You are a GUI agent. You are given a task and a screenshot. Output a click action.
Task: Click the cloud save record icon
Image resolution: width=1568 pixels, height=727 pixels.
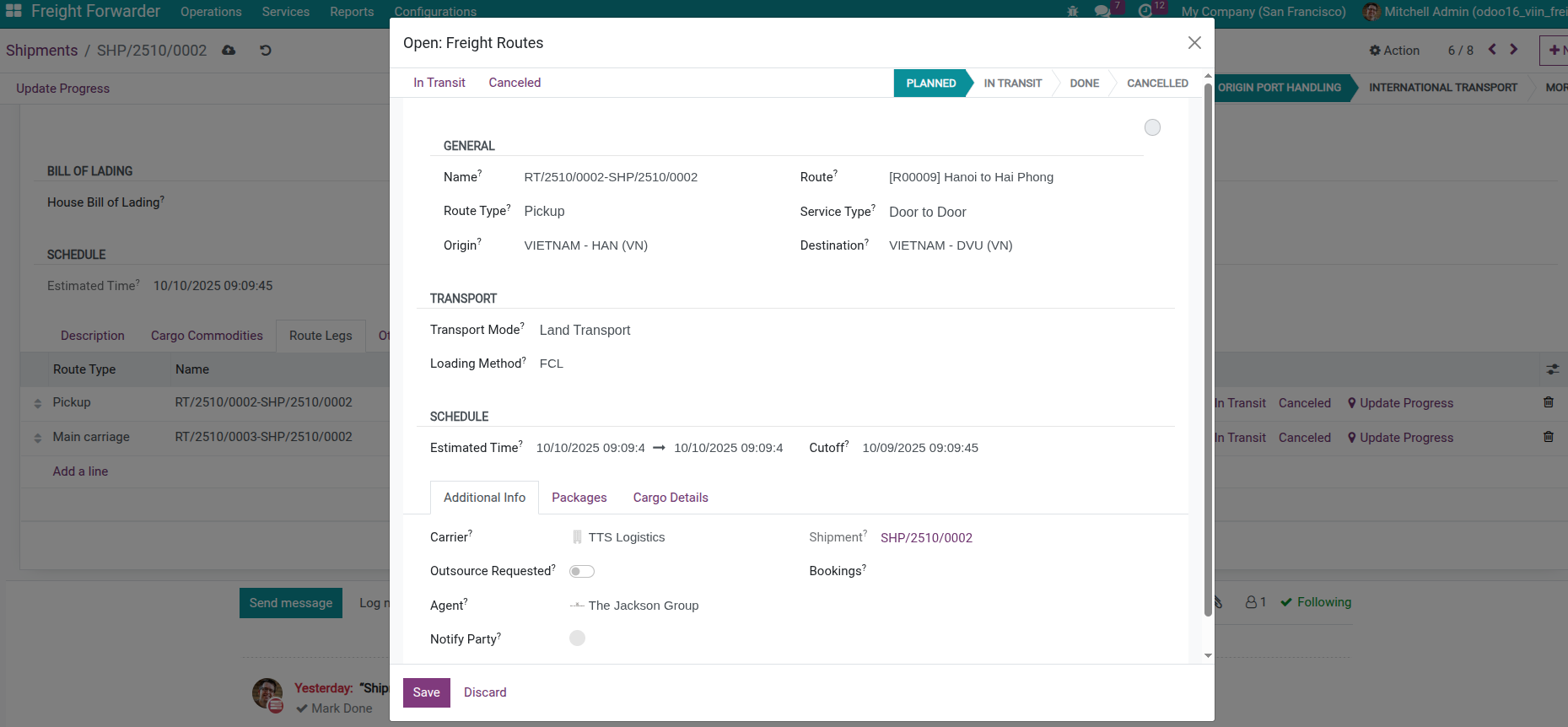click(x=229, y=51)
